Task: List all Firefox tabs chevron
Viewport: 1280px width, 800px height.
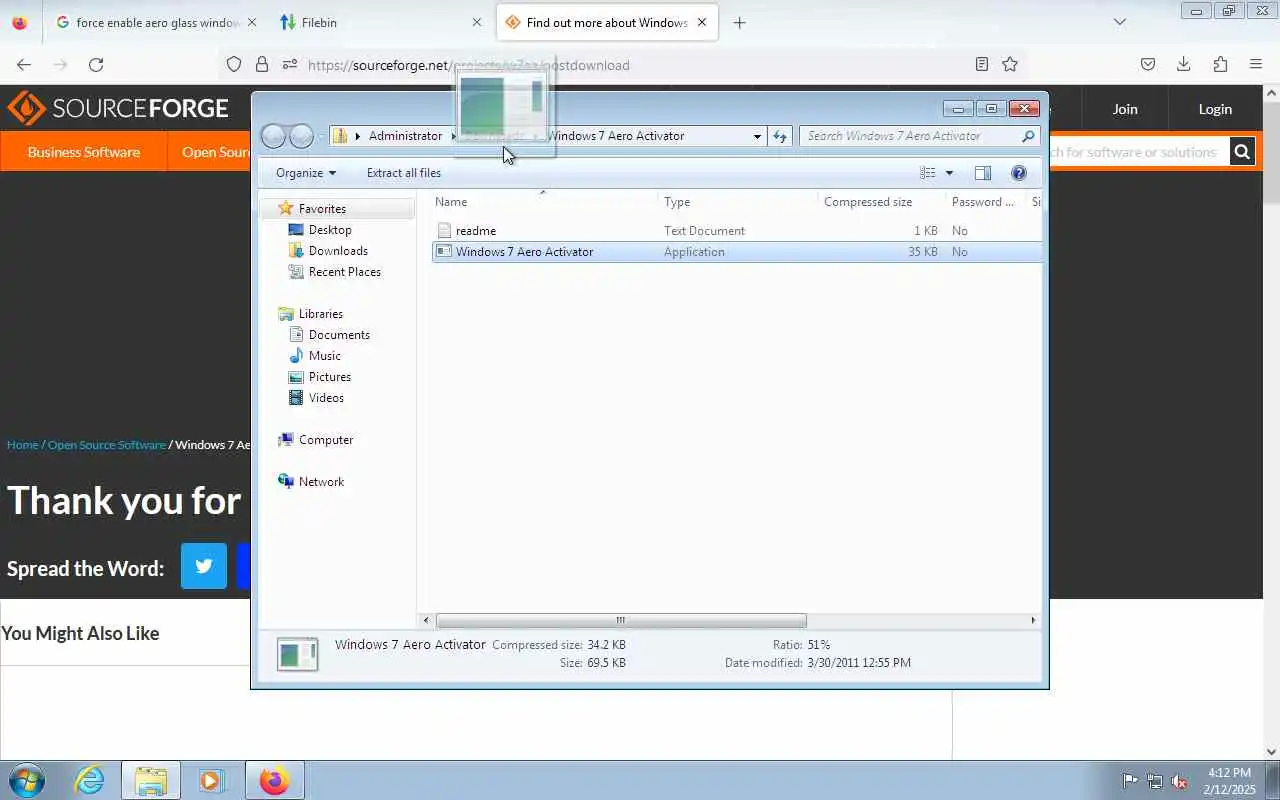Action: tap(1120, 22)
